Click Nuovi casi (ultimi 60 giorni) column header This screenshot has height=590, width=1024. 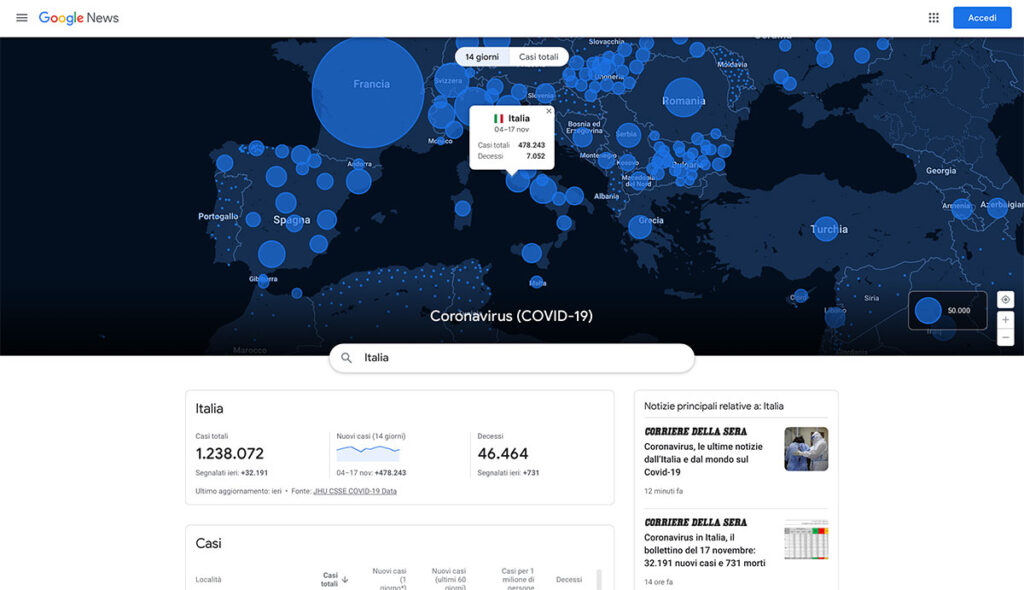pyautogui.click(x=449, y=580)
